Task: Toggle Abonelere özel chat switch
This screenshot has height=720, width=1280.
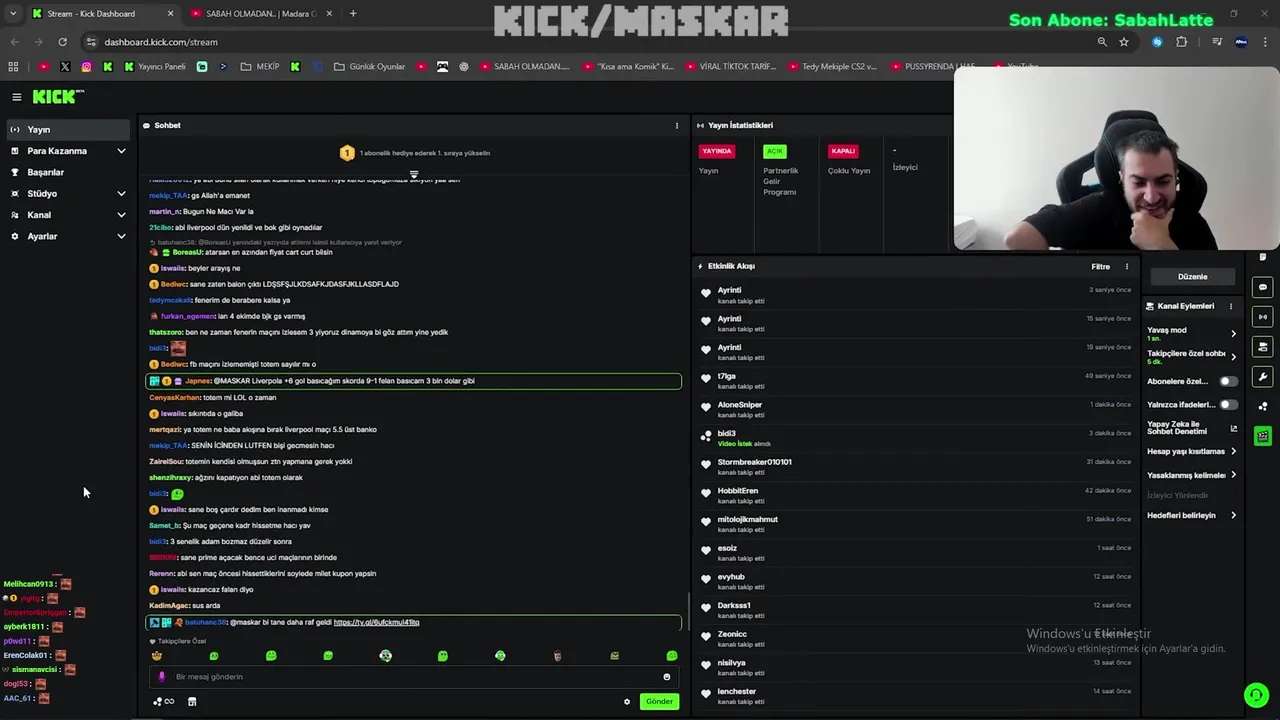Action: 1228,381
